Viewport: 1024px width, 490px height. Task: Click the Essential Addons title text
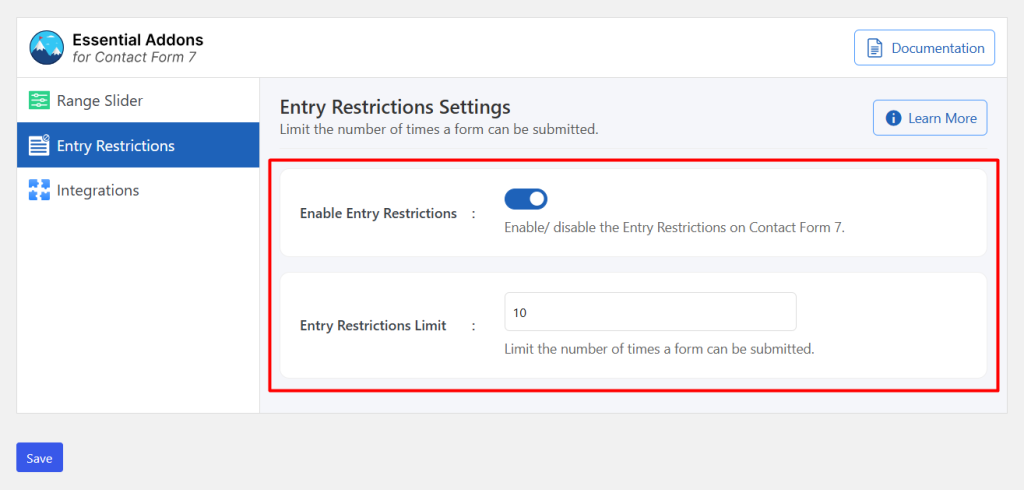tap(138, 40)
